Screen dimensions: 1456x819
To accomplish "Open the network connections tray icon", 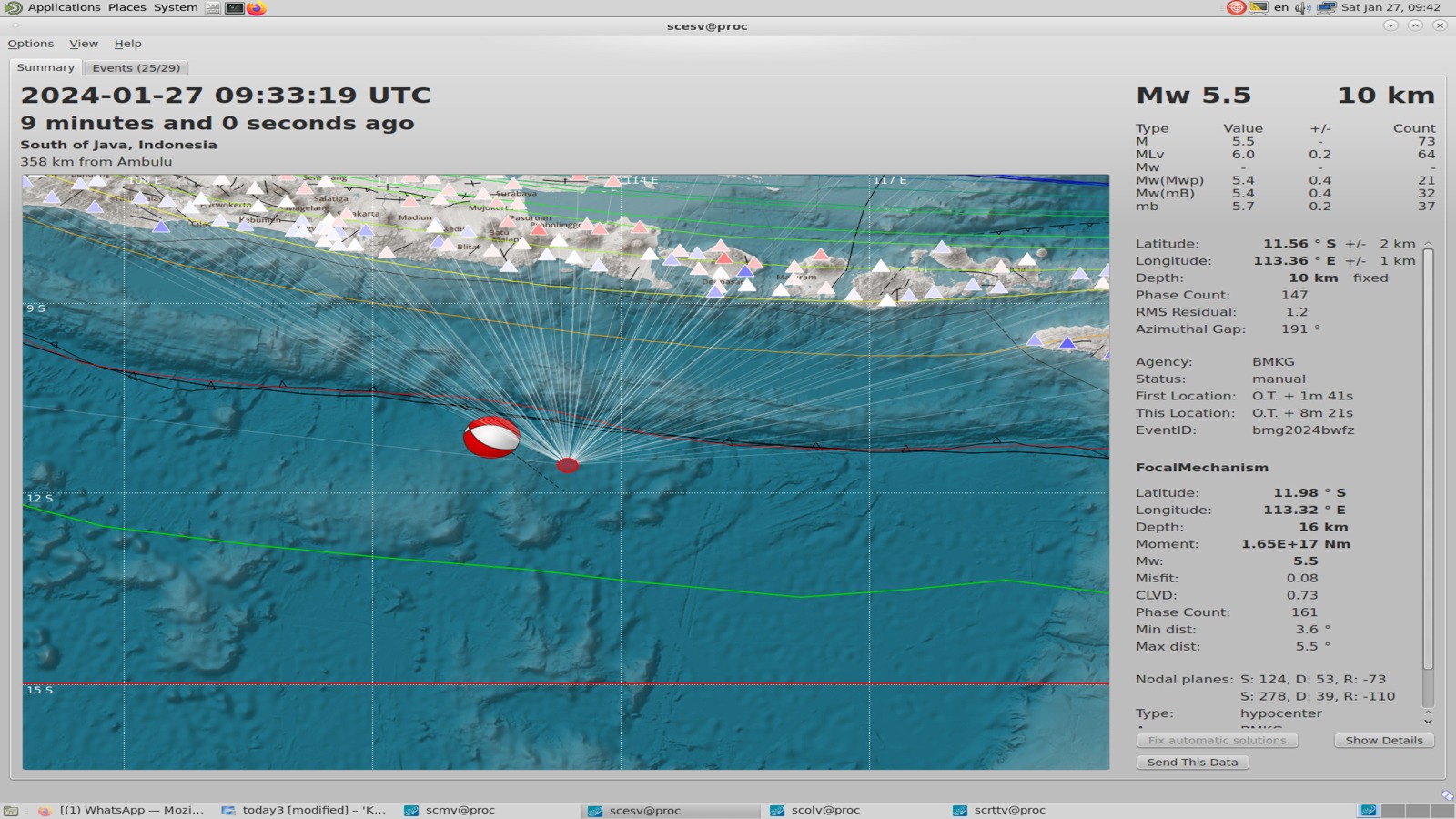I will click(x=1326, y=8).
